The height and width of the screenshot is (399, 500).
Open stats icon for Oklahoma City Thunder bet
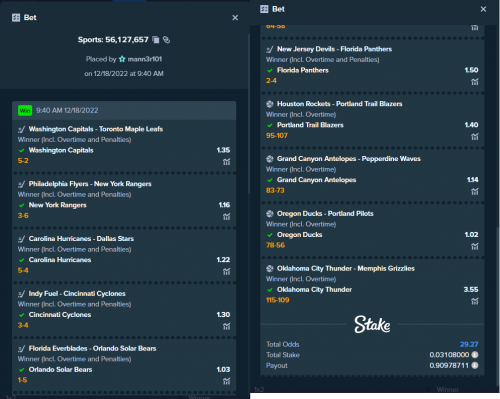point(475,301)
